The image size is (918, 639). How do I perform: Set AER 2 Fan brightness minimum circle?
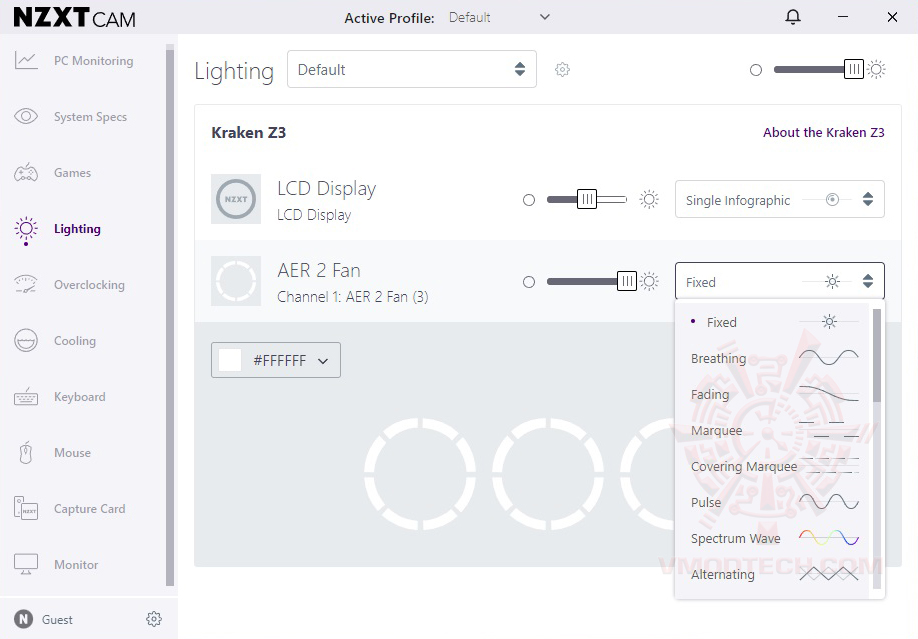click(529, 282)
